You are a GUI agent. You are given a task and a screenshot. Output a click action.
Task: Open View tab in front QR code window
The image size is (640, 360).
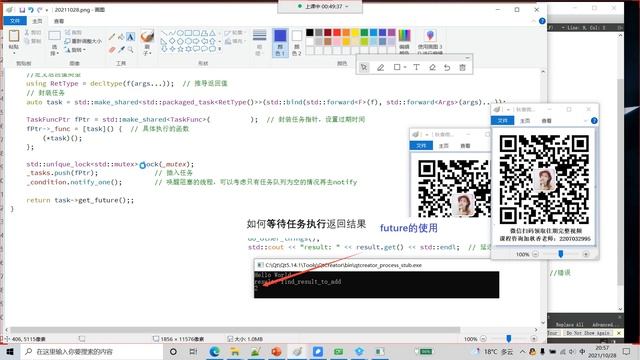tap(546, 120)
